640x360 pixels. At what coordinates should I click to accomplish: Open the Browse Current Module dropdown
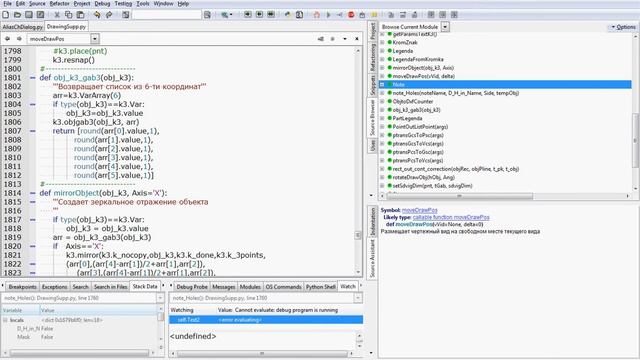pyautogui.click(x=445, y=27)
